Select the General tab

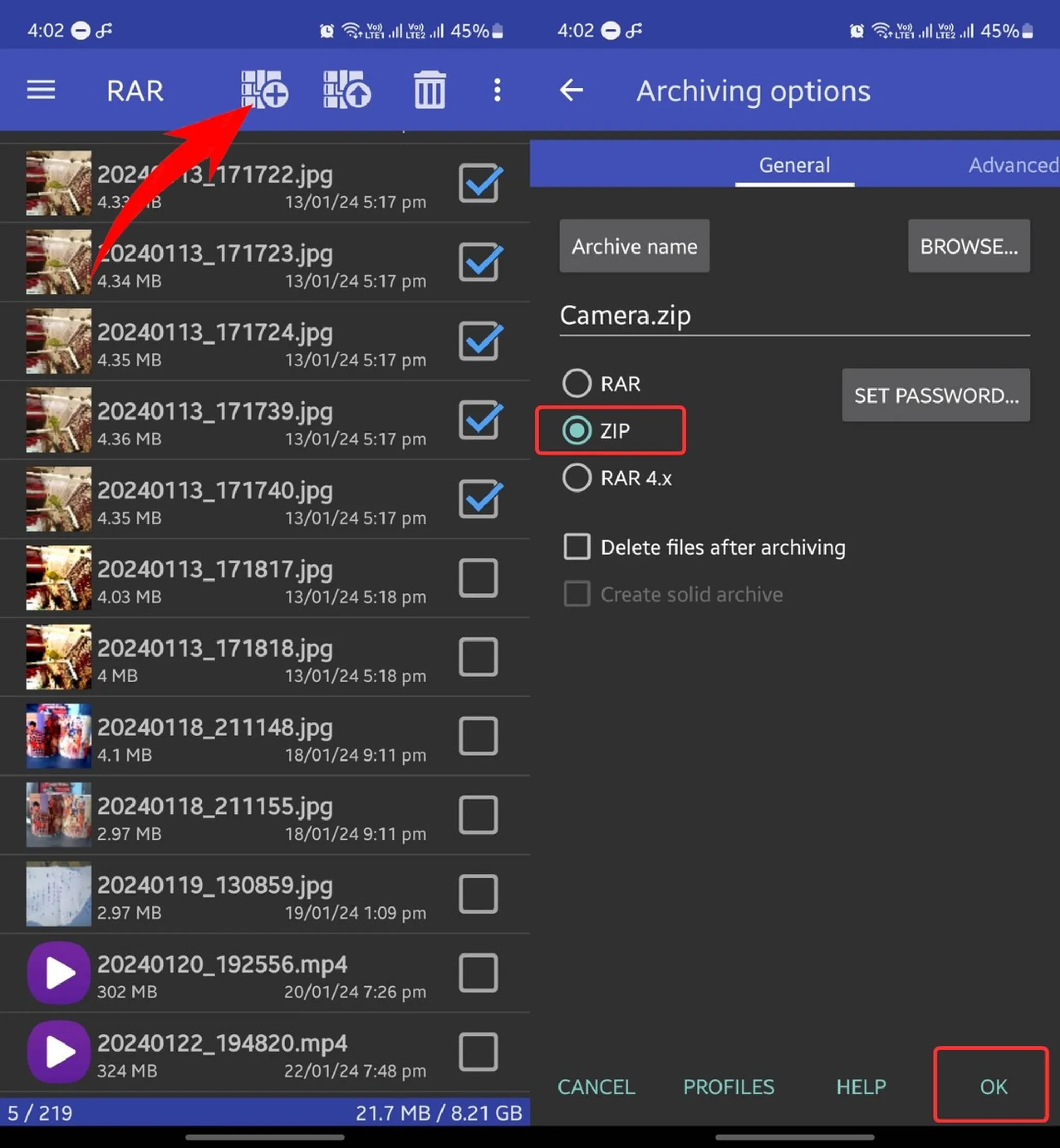coord(794,165)
